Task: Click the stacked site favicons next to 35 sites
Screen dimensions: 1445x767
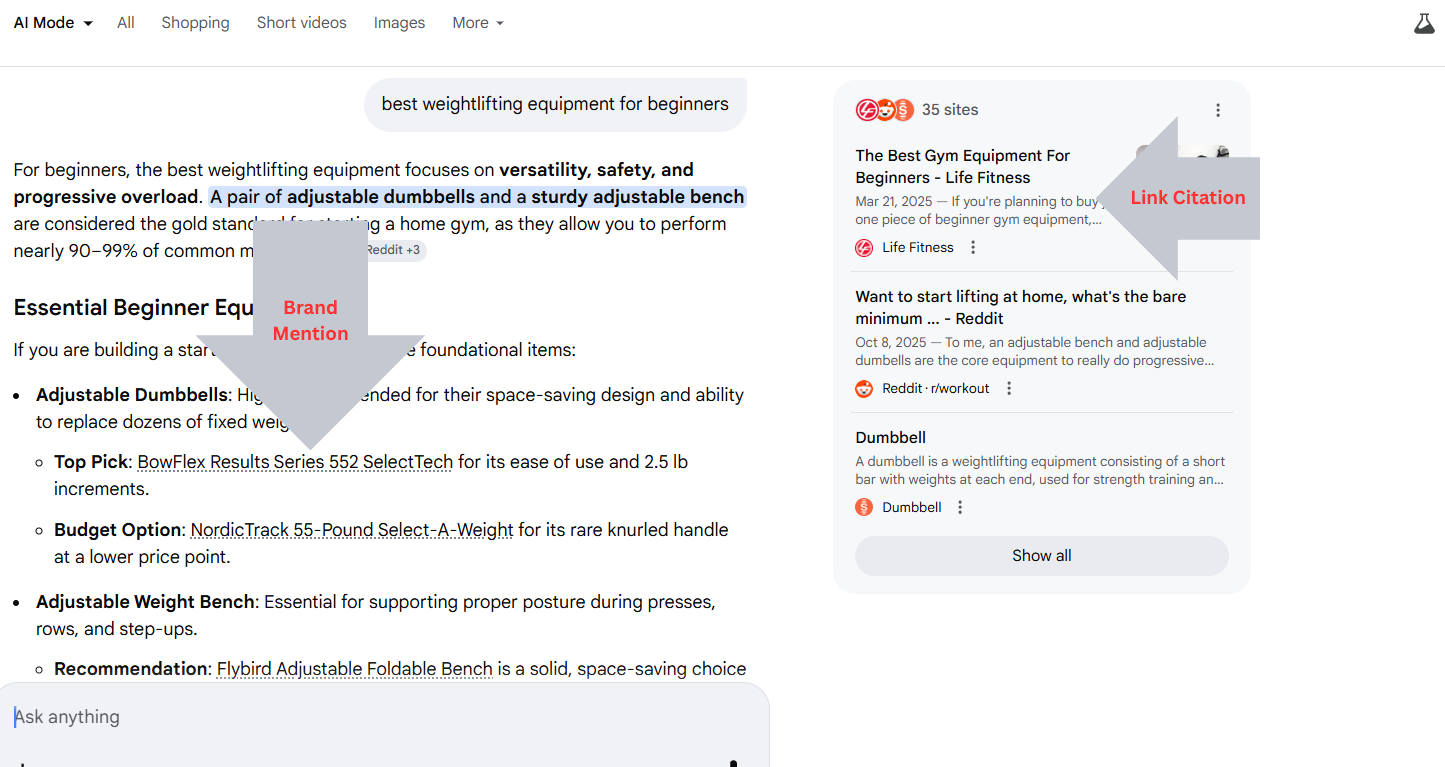Action: (x=885, y=110)
